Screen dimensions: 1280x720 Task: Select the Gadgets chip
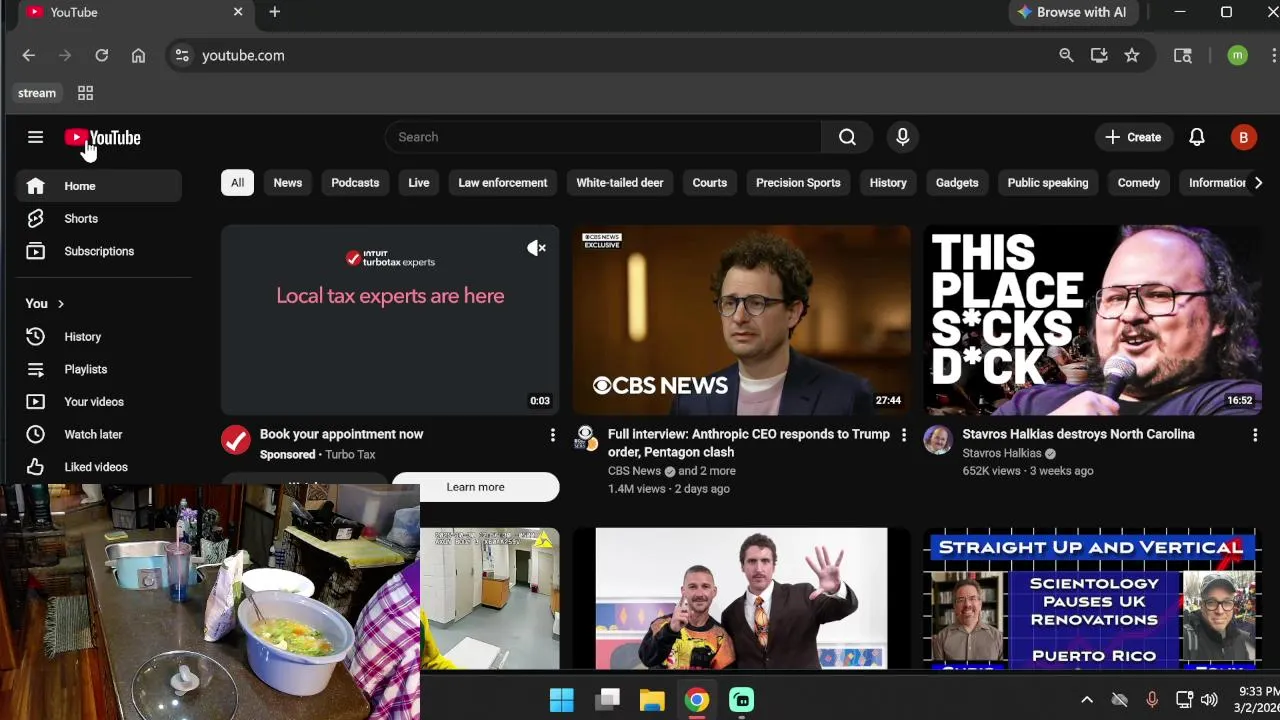click(x=957, y=183)
